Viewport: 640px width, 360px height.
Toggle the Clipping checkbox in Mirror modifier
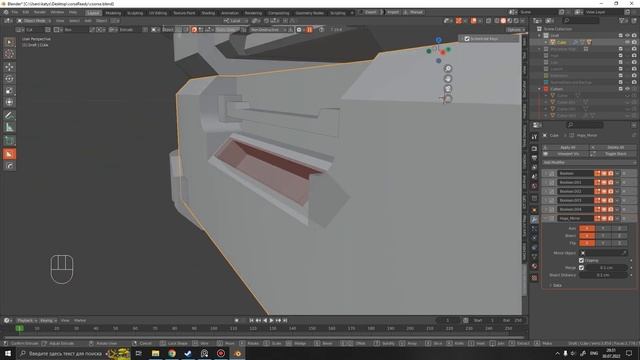coord(581,260)
